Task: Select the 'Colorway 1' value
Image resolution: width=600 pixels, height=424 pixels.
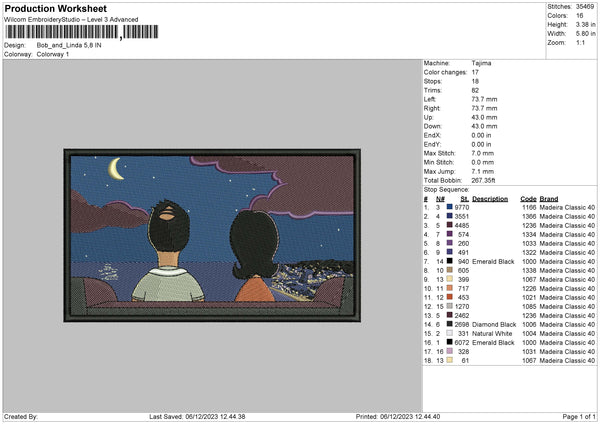Action: pyautogui.click(x=53, y=54)
